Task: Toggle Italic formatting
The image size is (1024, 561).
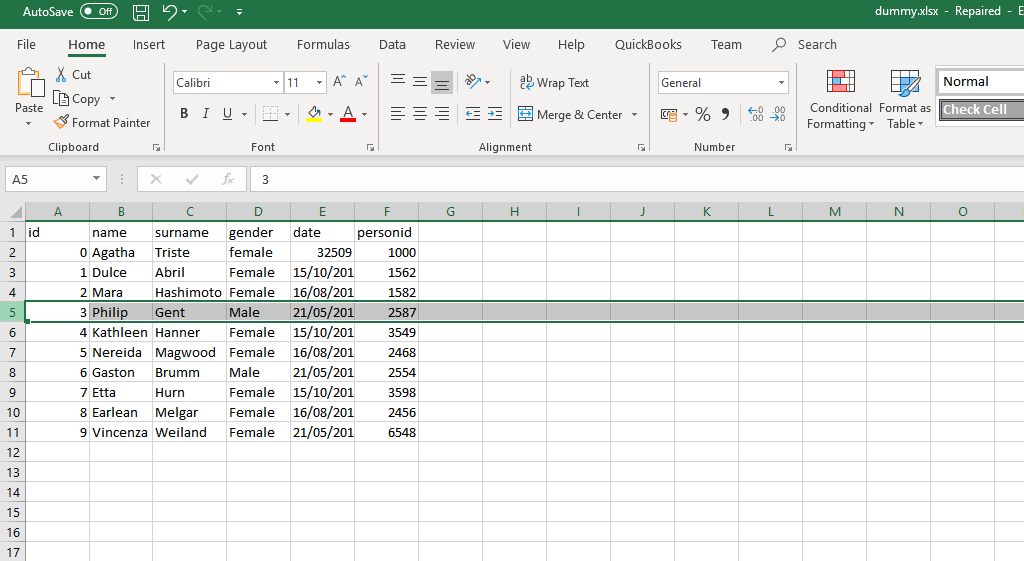Action: click(x=206, y=114)
